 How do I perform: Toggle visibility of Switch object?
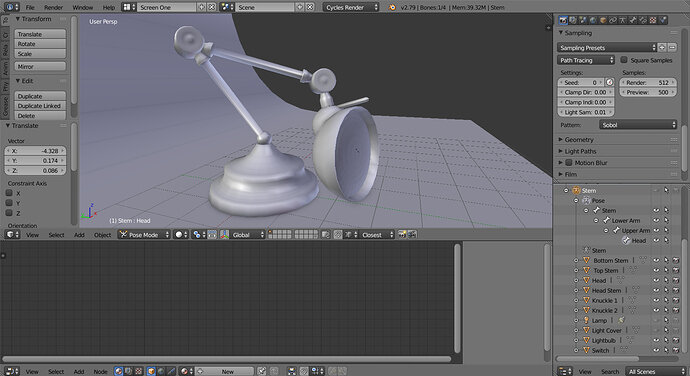click(x=656, y=350)
